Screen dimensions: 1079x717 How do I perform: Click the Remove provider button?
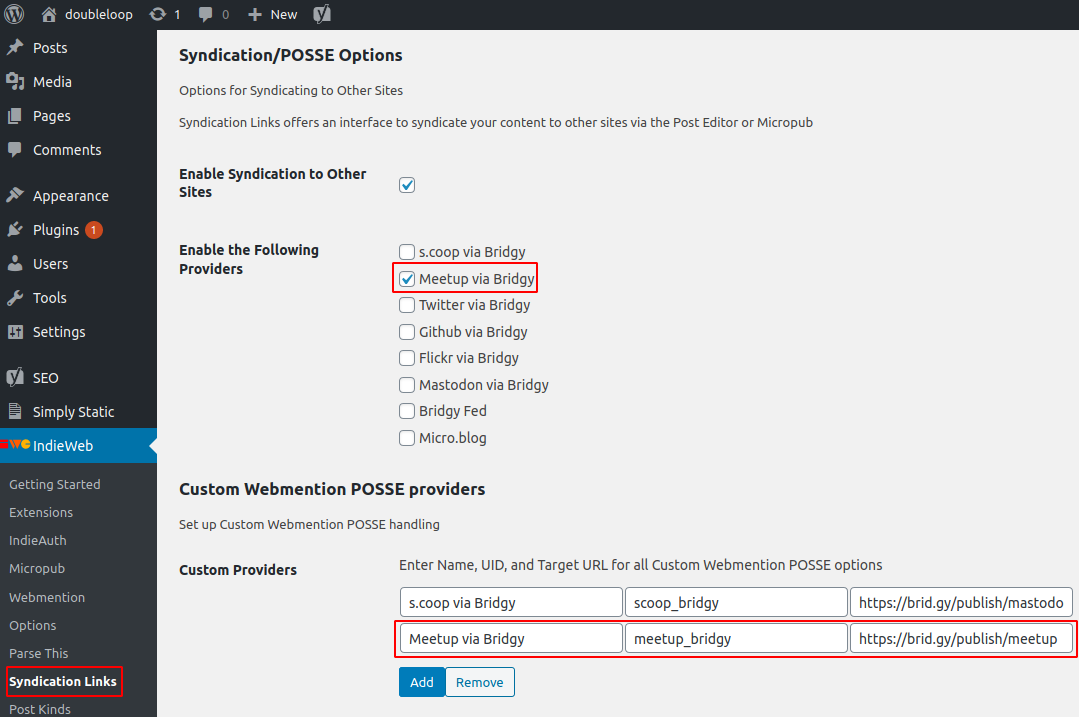480,682
